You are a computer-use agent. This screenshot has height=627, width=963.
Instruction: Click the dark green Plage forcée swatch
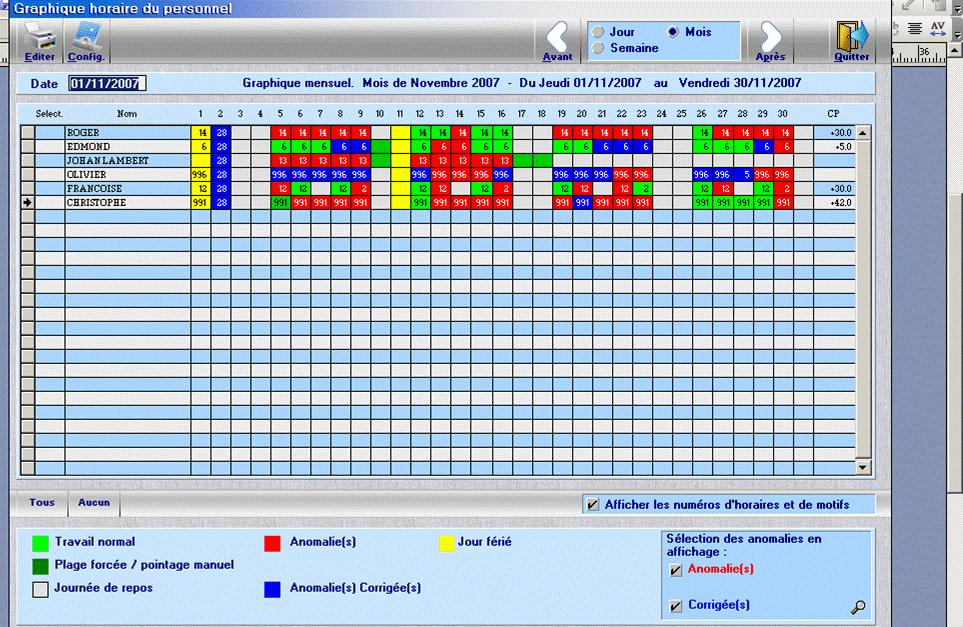click(41, 566)
